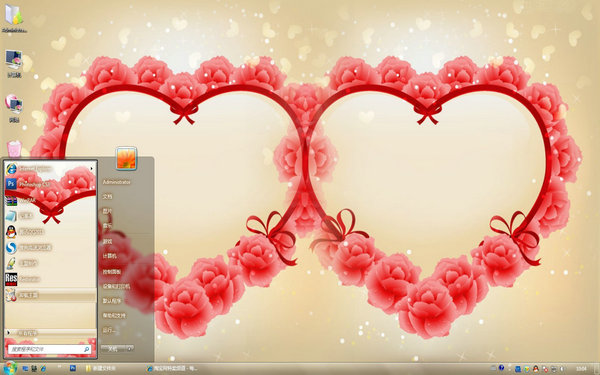This screenshot has width=600, height=375.
Task: Click the Start orb button
Action: click(10, 368)
